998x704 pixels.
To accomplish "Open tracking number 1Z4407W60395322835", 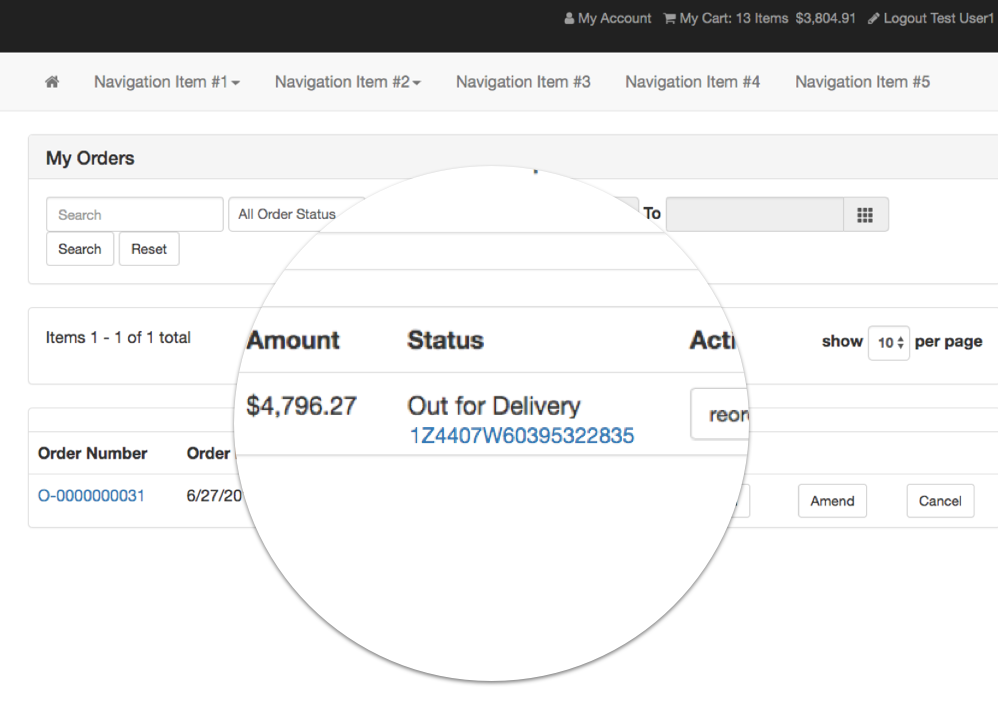I will 521,436.
